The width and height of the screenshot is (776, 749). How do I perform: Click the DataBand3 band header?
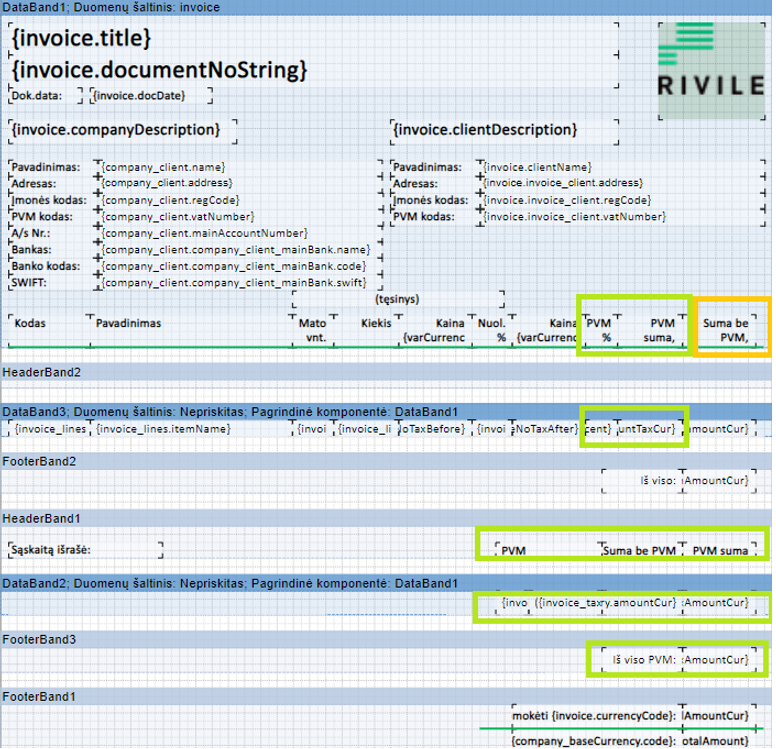pyautogui.click(x=230, y=411)
